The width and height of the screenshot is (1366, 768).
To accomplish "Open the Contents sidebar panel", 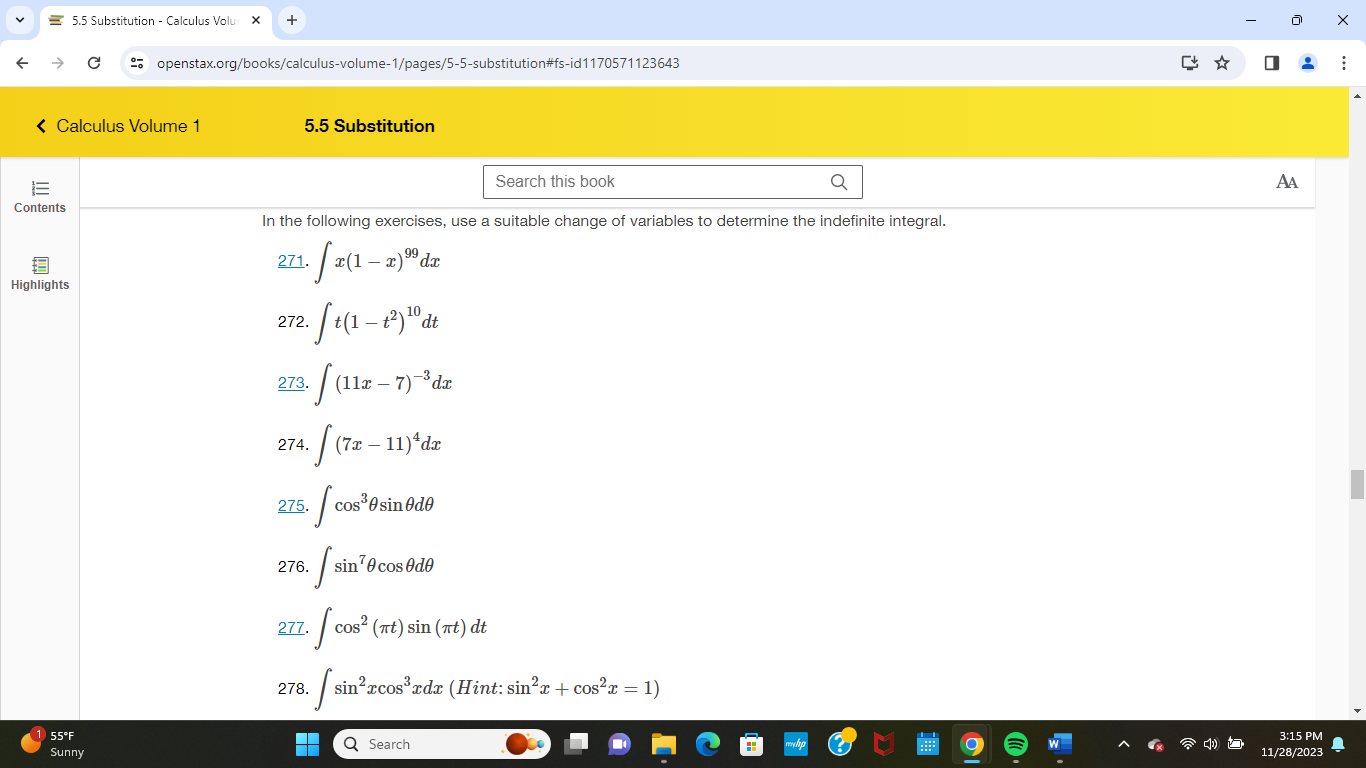I will tap(39, 197).
